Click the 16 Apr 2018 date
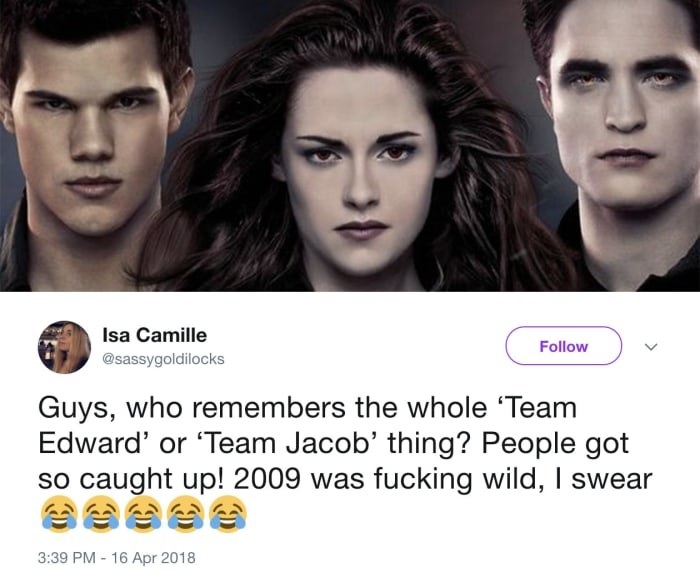The image size is (700, 582). point(153,558)
